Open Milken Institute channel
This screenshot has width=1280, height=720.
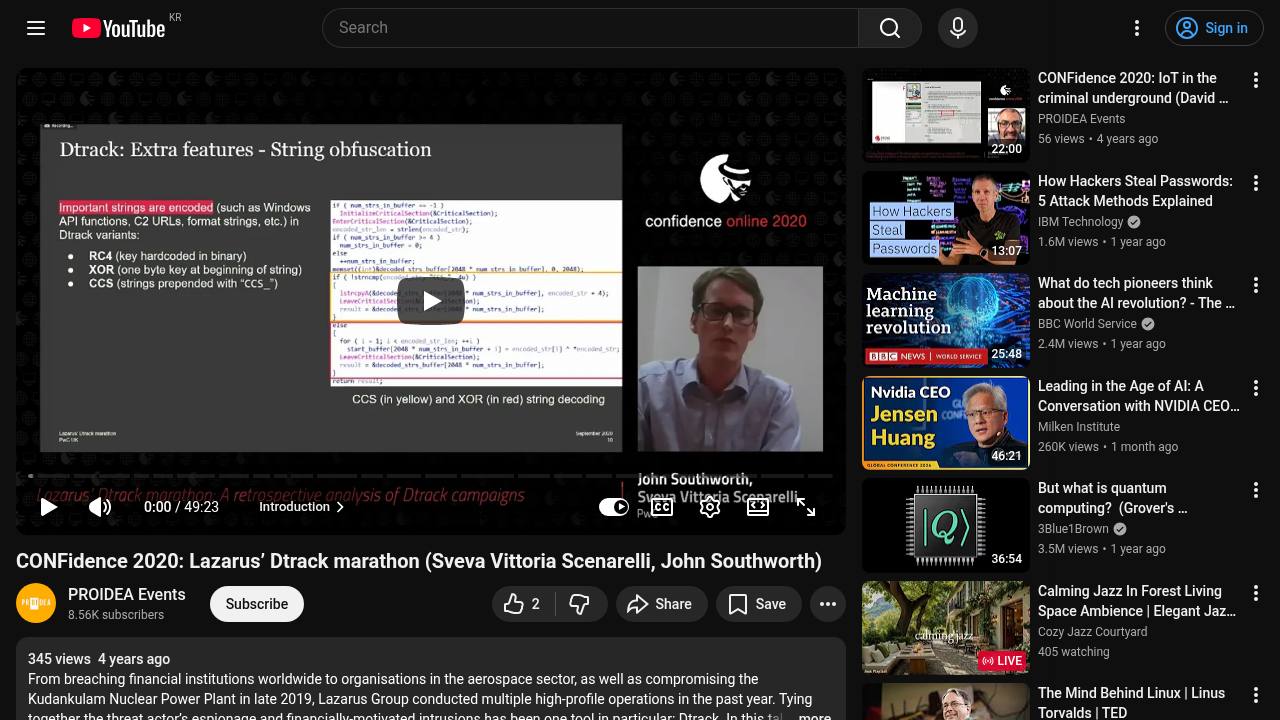point(1079,427)
